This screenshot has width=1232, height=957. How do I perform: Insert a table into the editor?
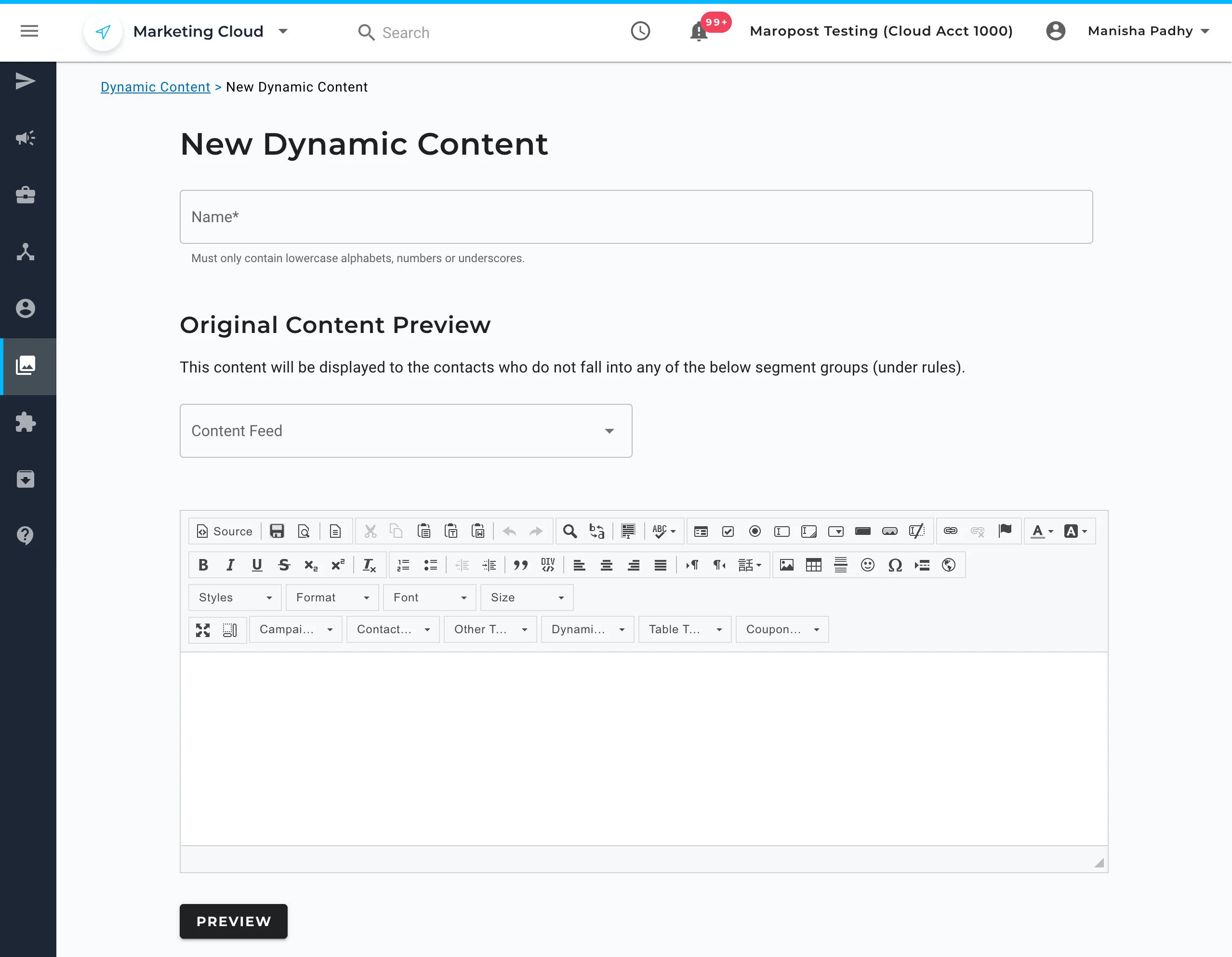[813, 565]
